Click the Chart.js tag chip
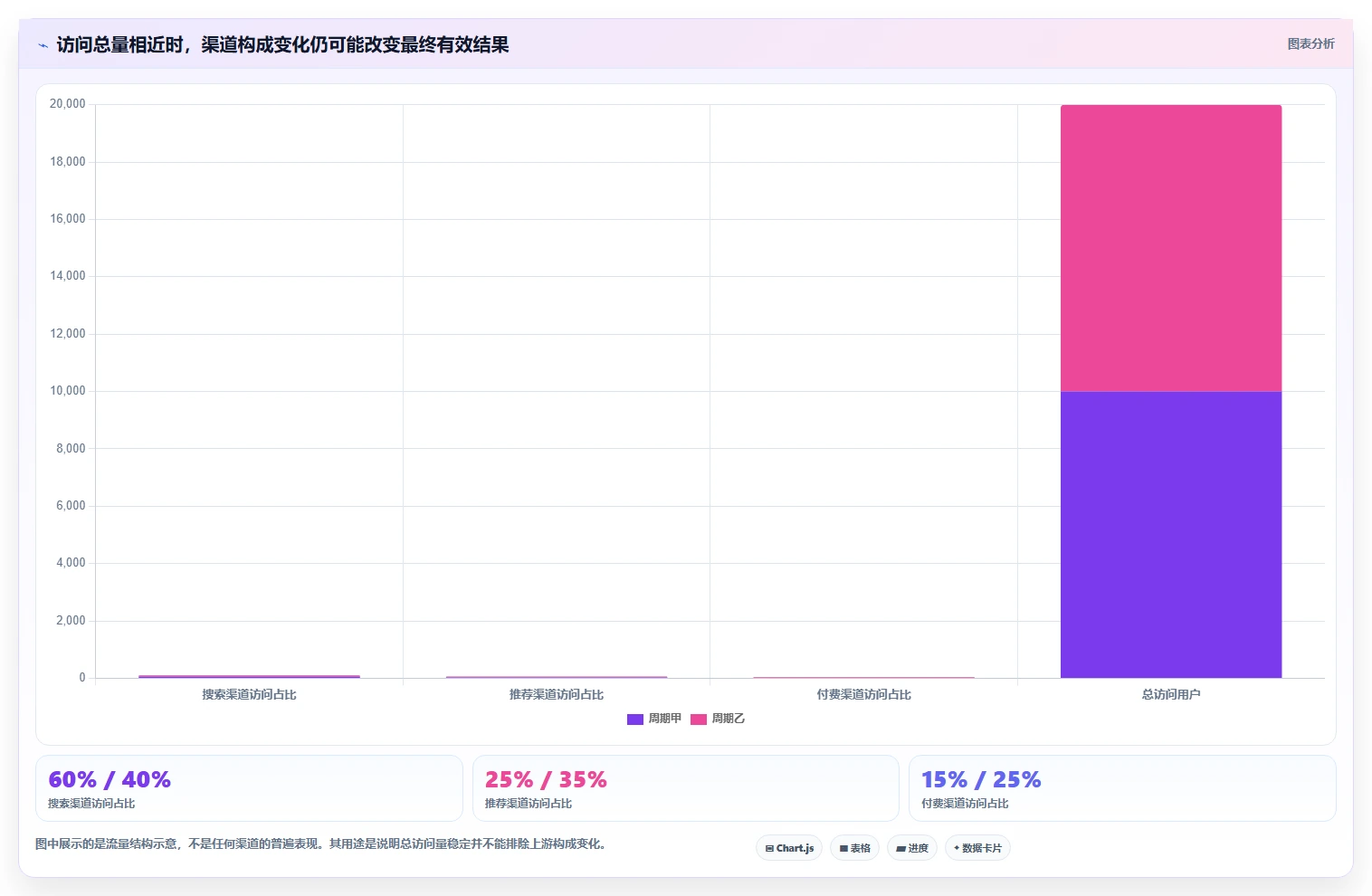Image resolution: width=1372 pixels, height=896 pixels. (789, 848)
